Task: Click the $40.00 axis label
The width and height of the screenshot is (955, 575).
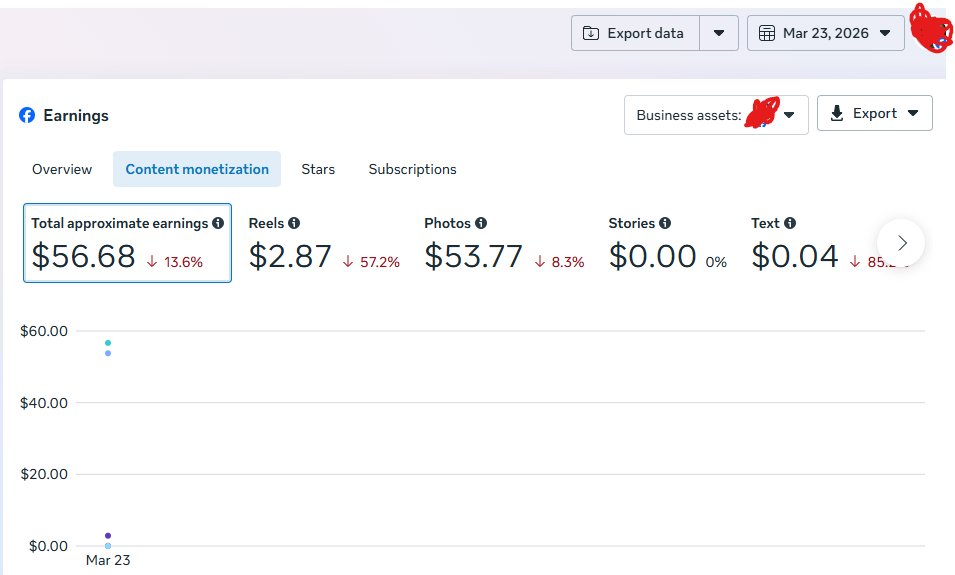Action: pyautogui.click(x=44, y=403)
